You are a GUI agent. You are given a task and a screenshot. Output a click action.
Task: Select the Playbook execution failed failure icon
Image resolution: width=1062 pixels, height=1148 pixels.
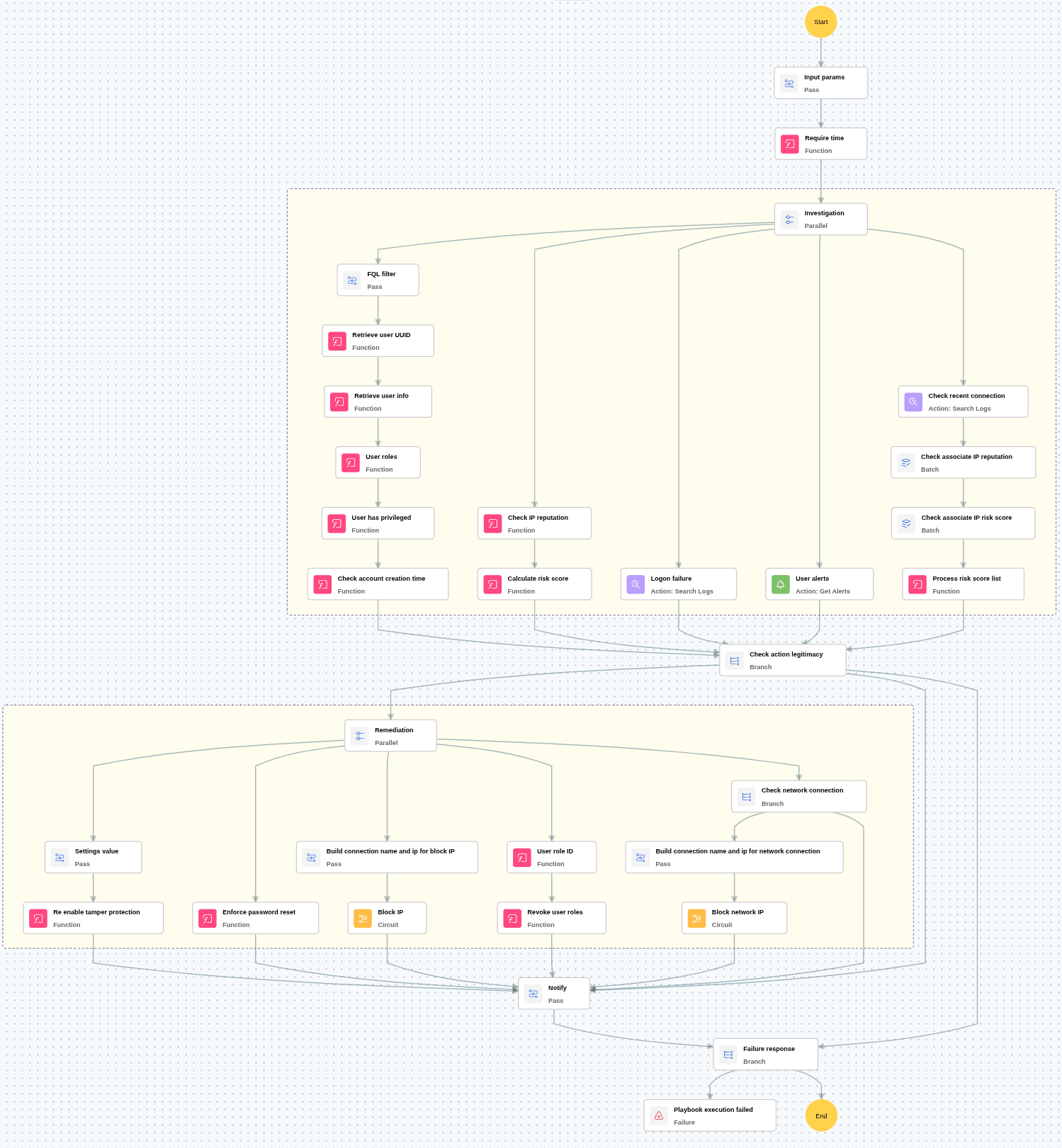659,1116
